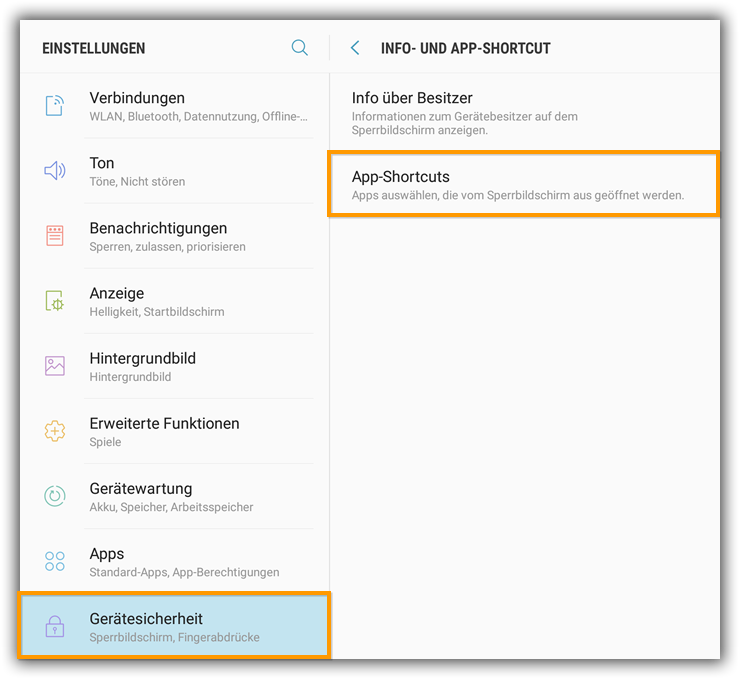740x679 pixels.
Task: Click the Ton speaker icon
Action: (55, 170)
